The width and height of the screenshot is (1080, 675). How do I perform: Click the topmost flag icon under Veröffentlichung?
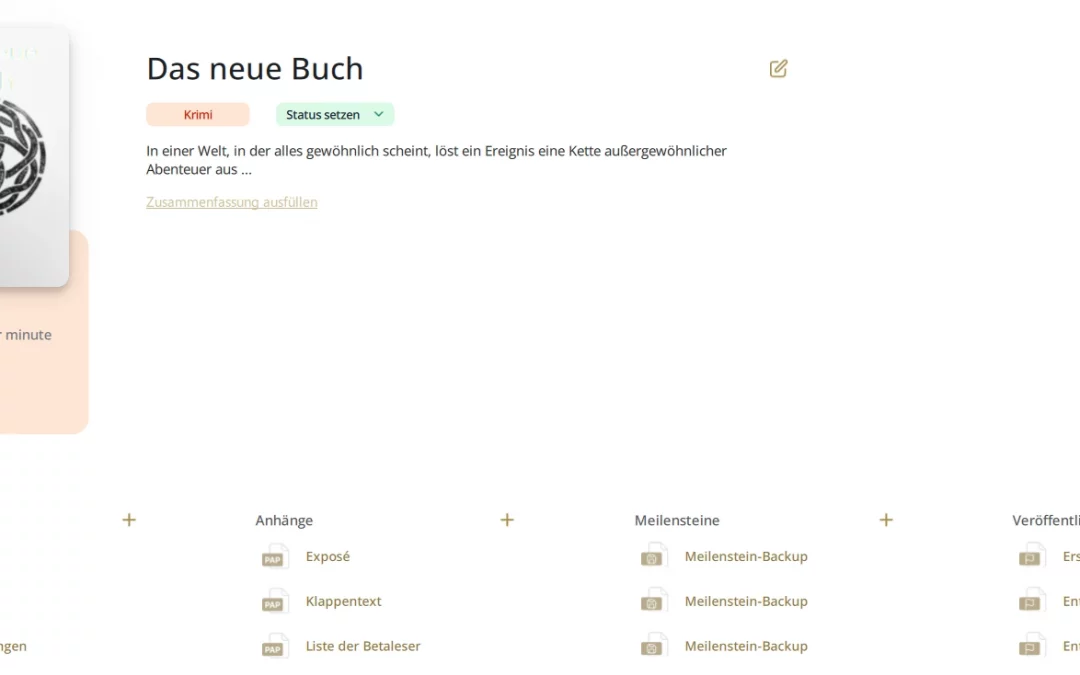pyautogui.click(x=1031, y=557)
